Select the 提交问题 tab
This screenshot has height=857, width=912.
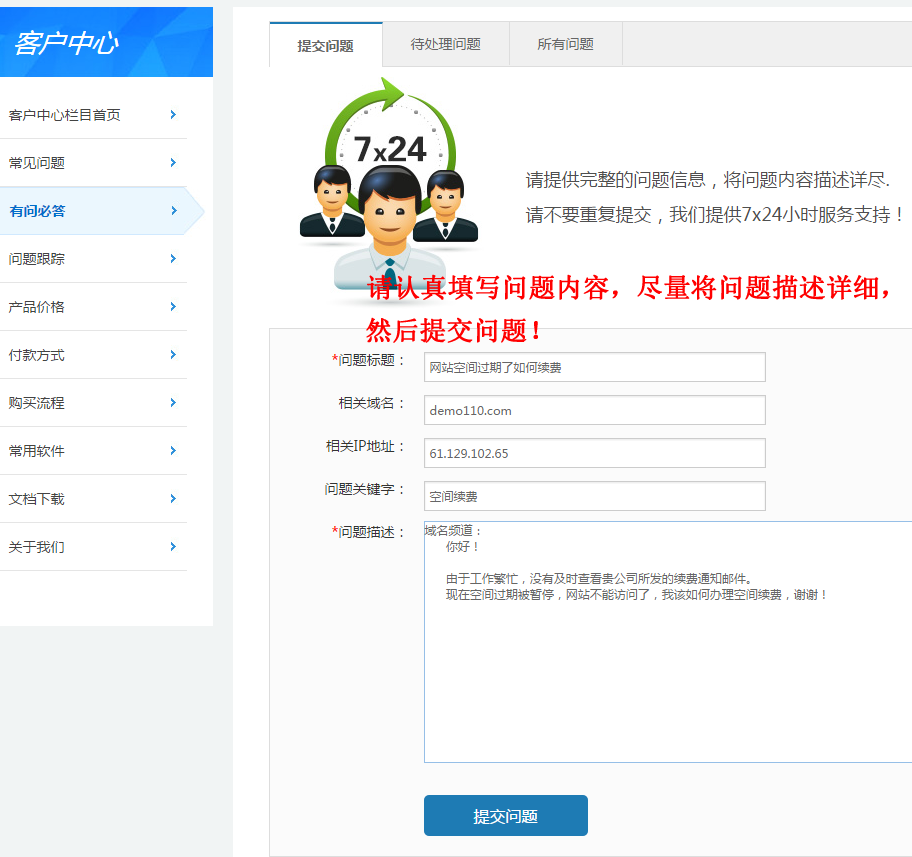pos(325,46)
